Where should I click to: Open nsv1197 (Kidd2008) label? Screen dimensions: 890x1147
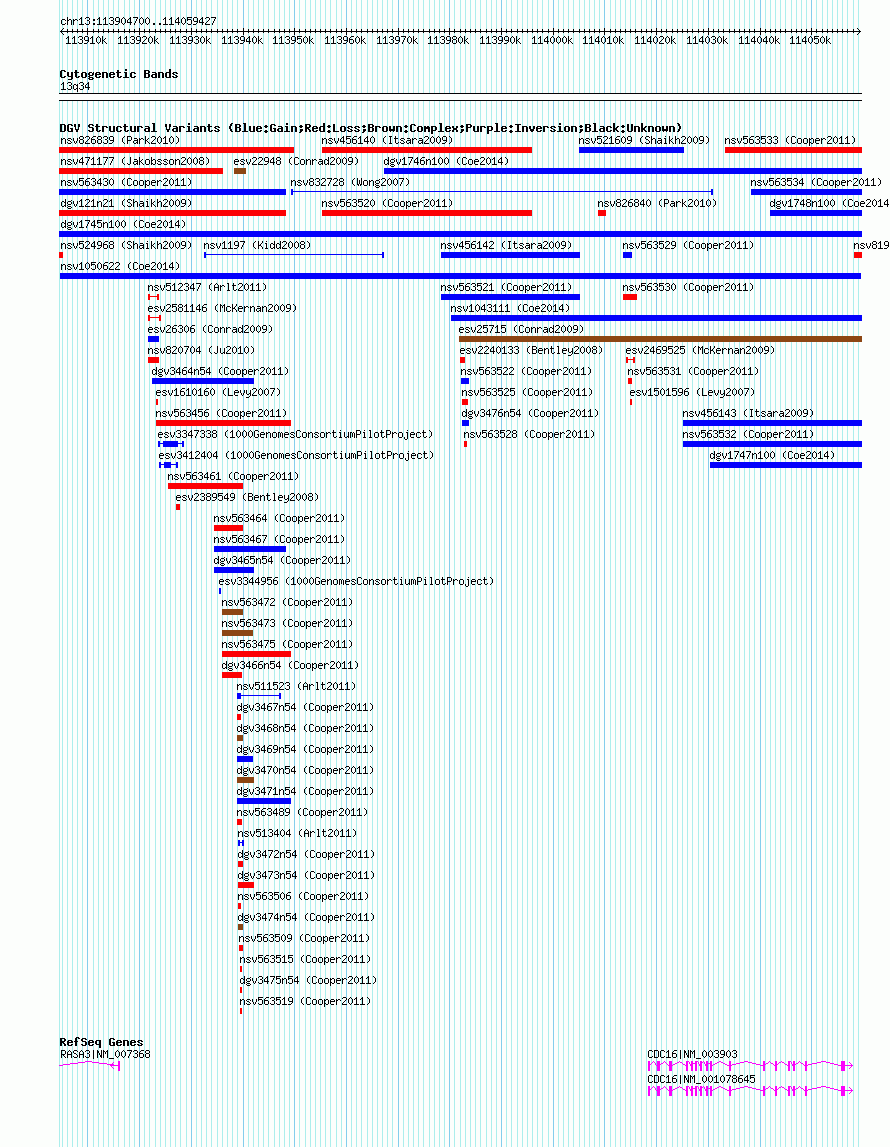click(x=257, y=245)
